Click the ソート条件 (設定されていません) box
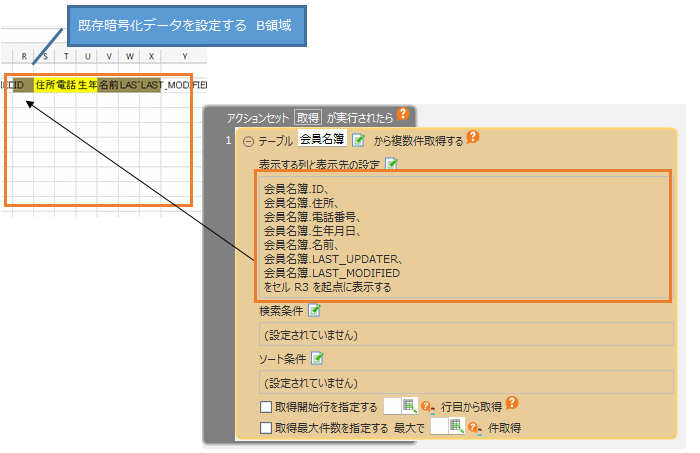The image size is (700, 453). [466, 382]
